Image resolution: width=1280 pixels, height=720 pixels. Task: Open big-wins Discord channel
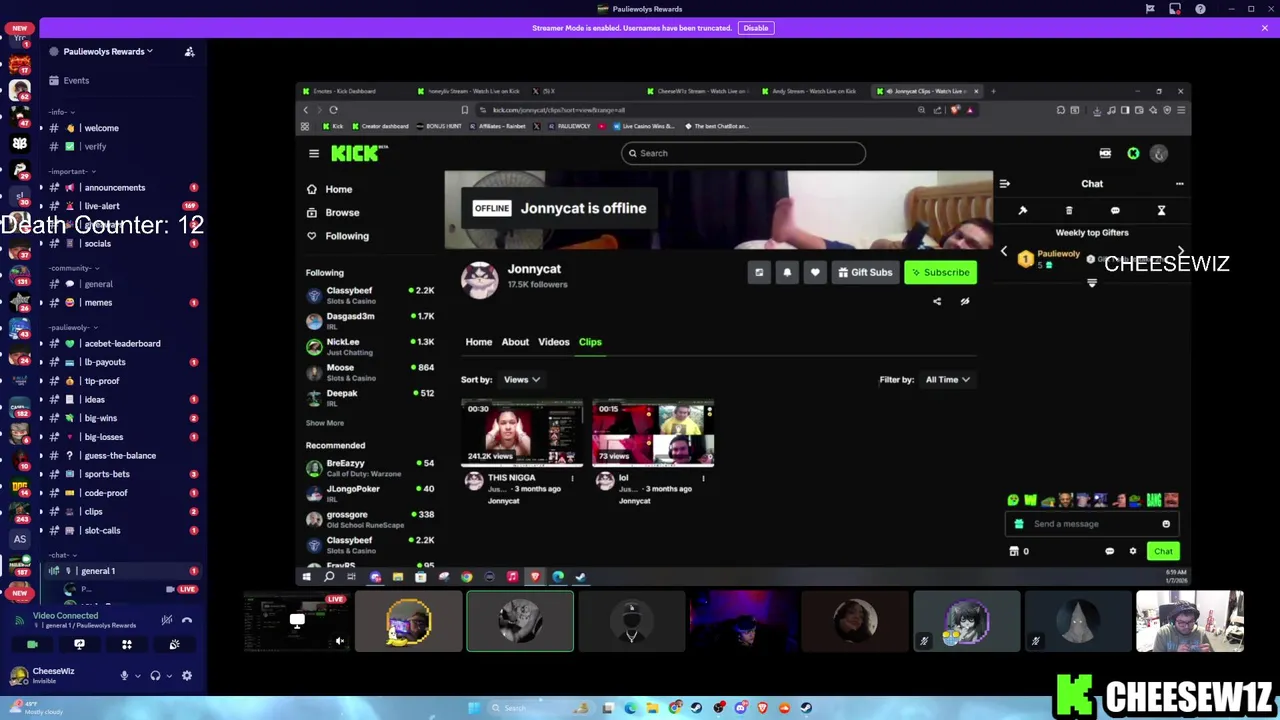pyautogui.click(x=100, y=418)
